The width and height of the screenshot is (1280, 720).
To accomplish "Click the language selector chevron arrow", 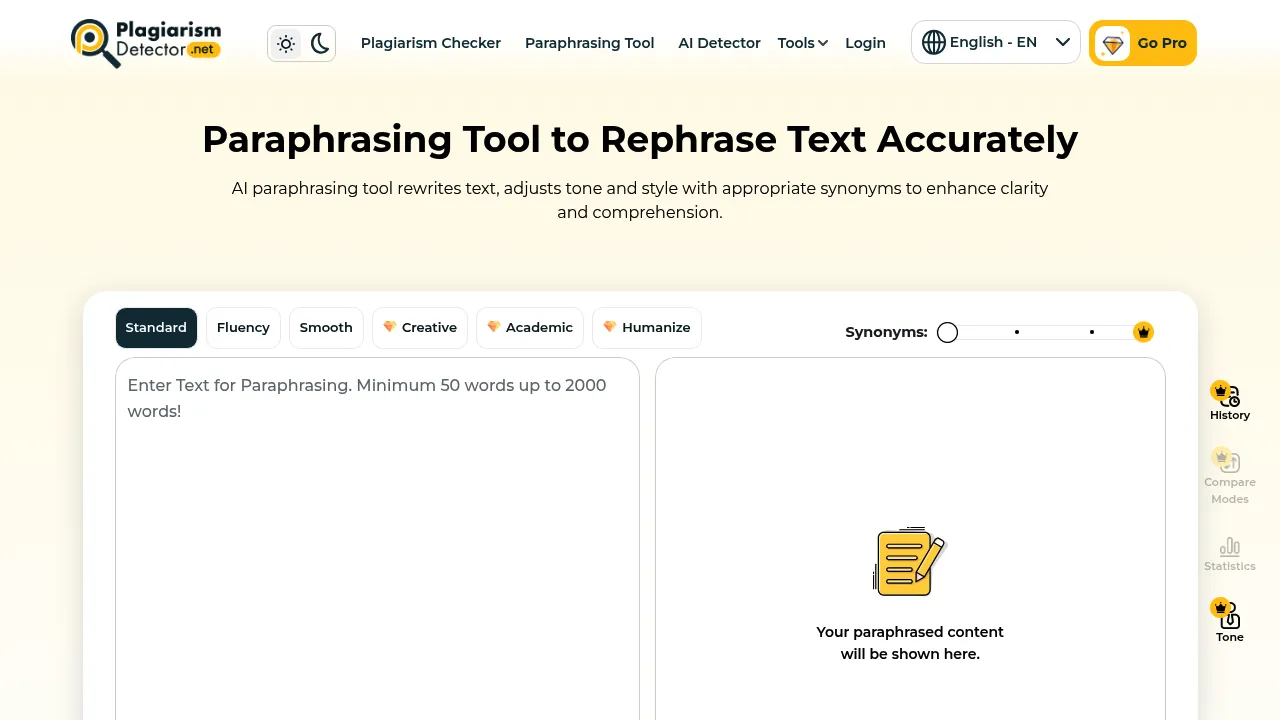I will click(x=1063, y=42).
